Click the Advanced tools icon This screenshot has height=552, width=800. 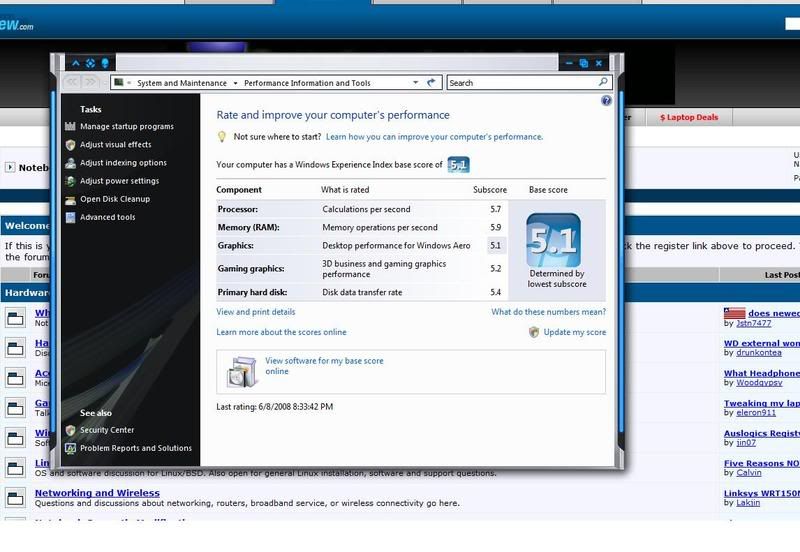coord(70,217)
